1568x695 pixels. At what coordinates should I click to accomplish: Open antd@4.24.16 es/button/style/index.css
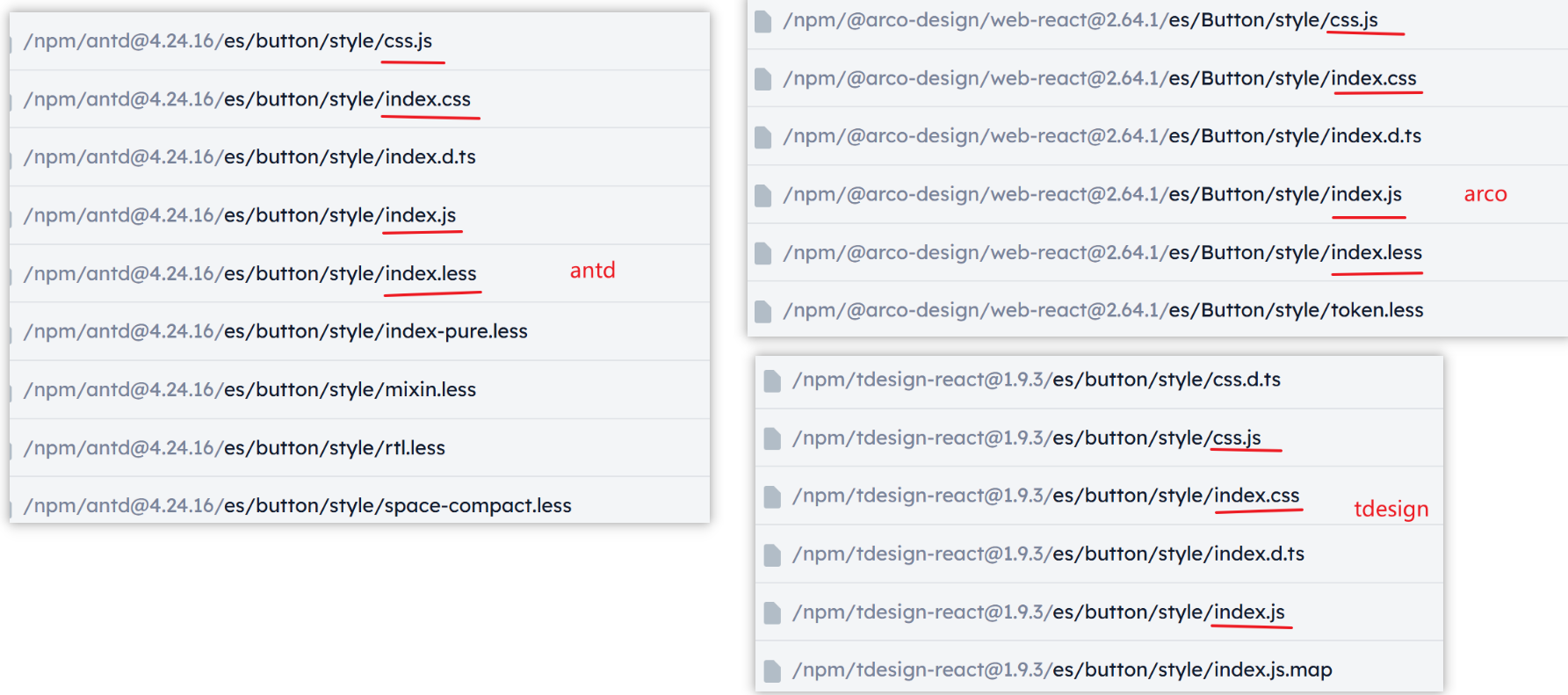248,99
